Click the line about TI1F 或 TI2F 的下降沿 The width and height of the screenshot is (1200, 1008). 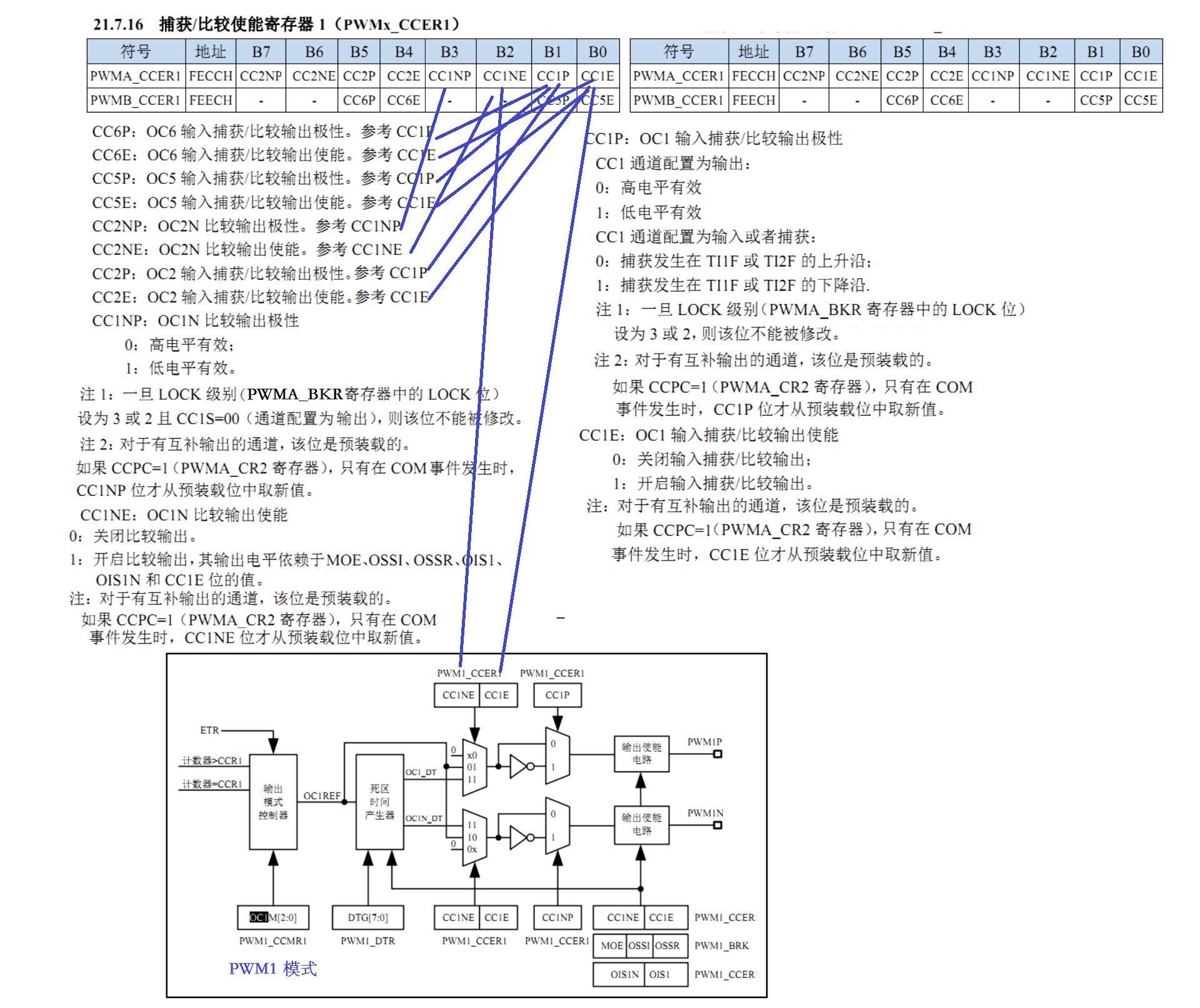pos(732,286)
